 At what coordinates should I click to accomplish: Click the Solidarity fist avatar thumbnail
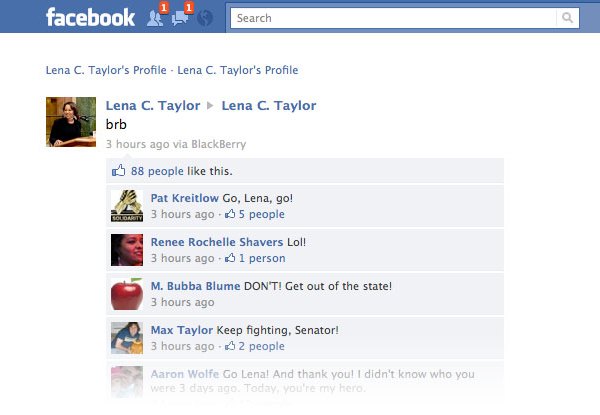coord(127,206)
